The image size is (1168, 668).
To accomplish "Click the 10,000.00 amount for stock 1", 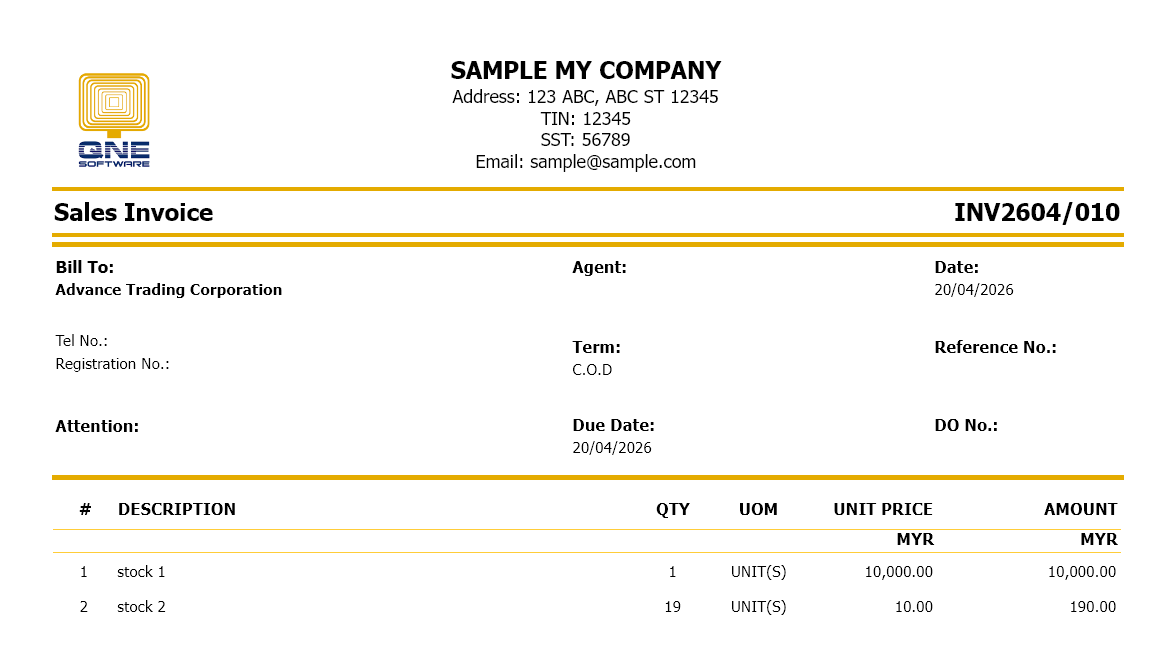I will click(1081, 572).
